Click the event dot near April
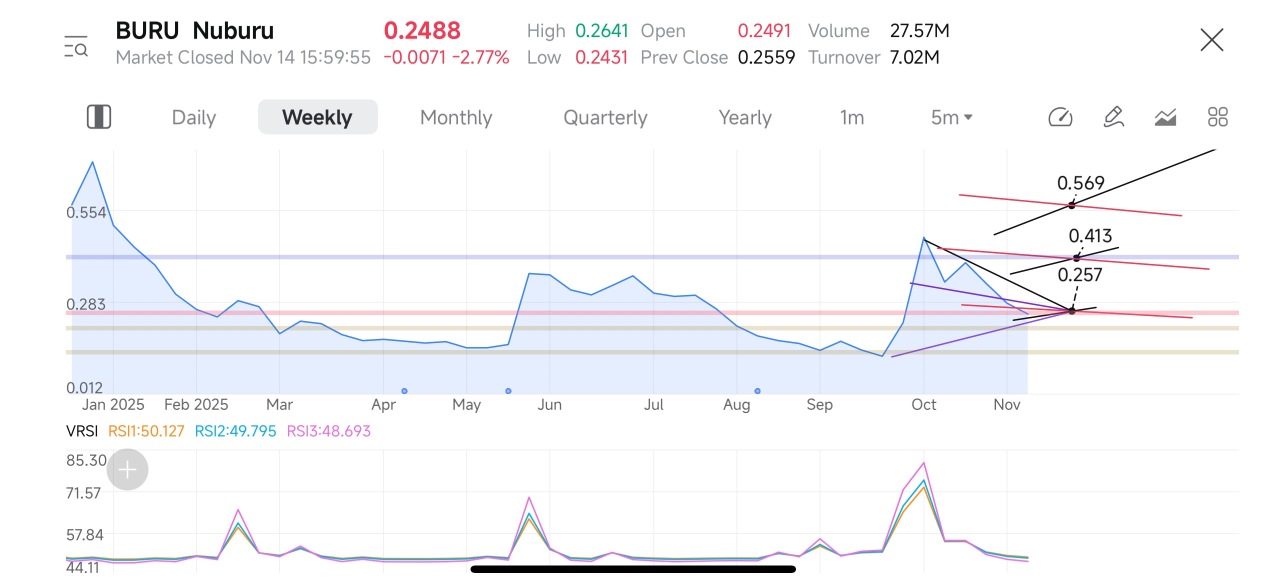 404,391
